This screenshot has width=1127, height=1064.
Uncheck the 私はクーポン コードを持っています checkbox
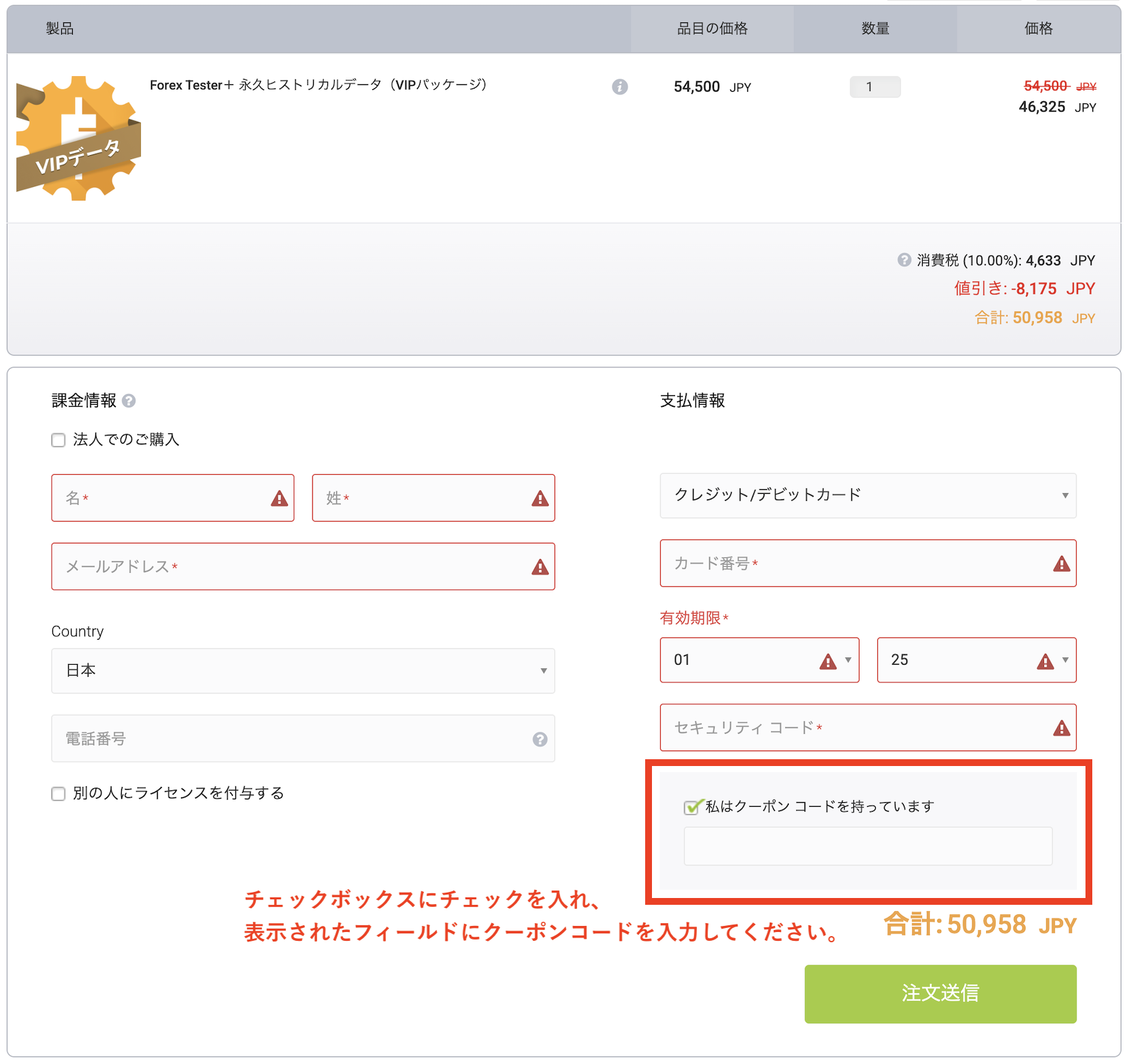coord(691,808)
